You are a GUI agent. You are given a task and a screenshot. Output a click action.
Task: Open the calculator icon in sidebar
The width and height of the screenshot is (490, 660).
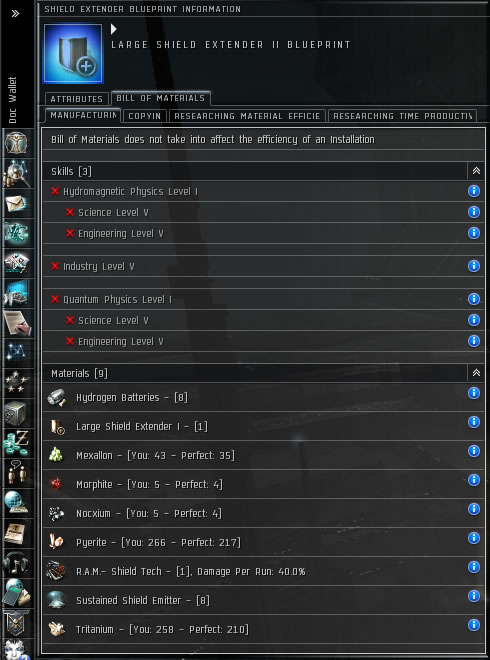(17, 593)
